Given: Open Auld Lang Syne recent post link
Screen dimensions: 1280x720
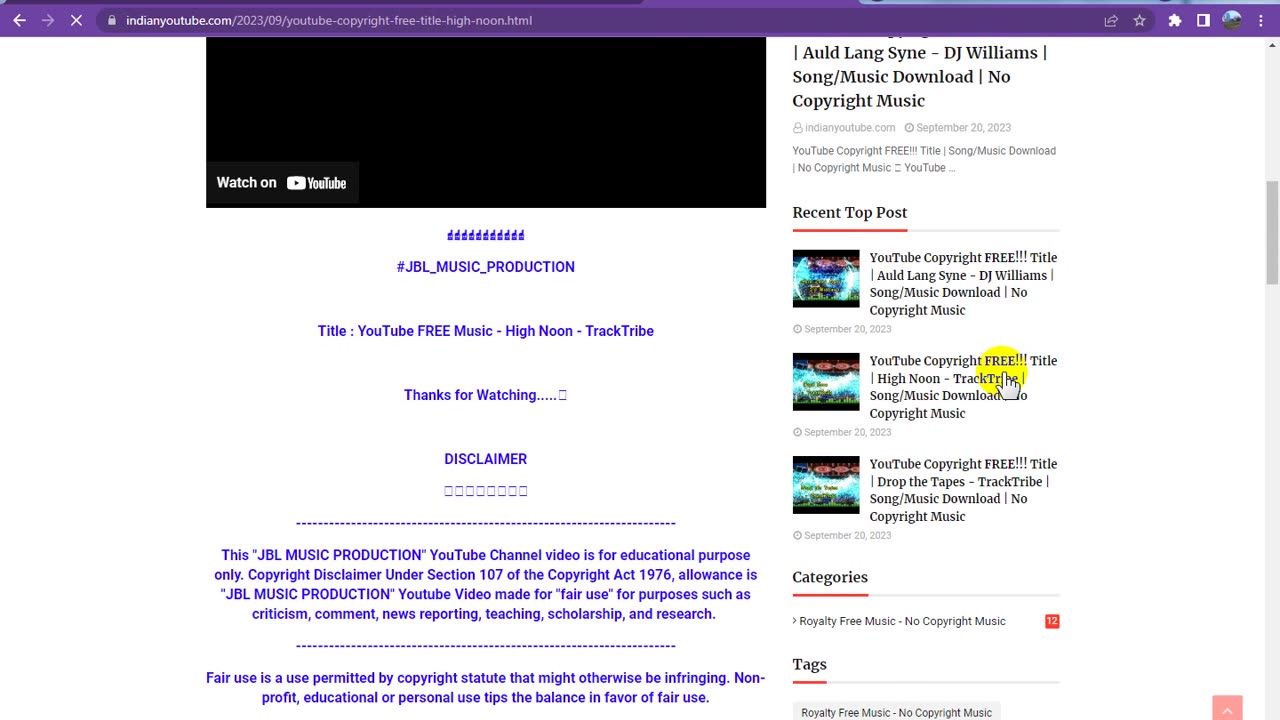Looking at the screenshot, I should 963,284.
